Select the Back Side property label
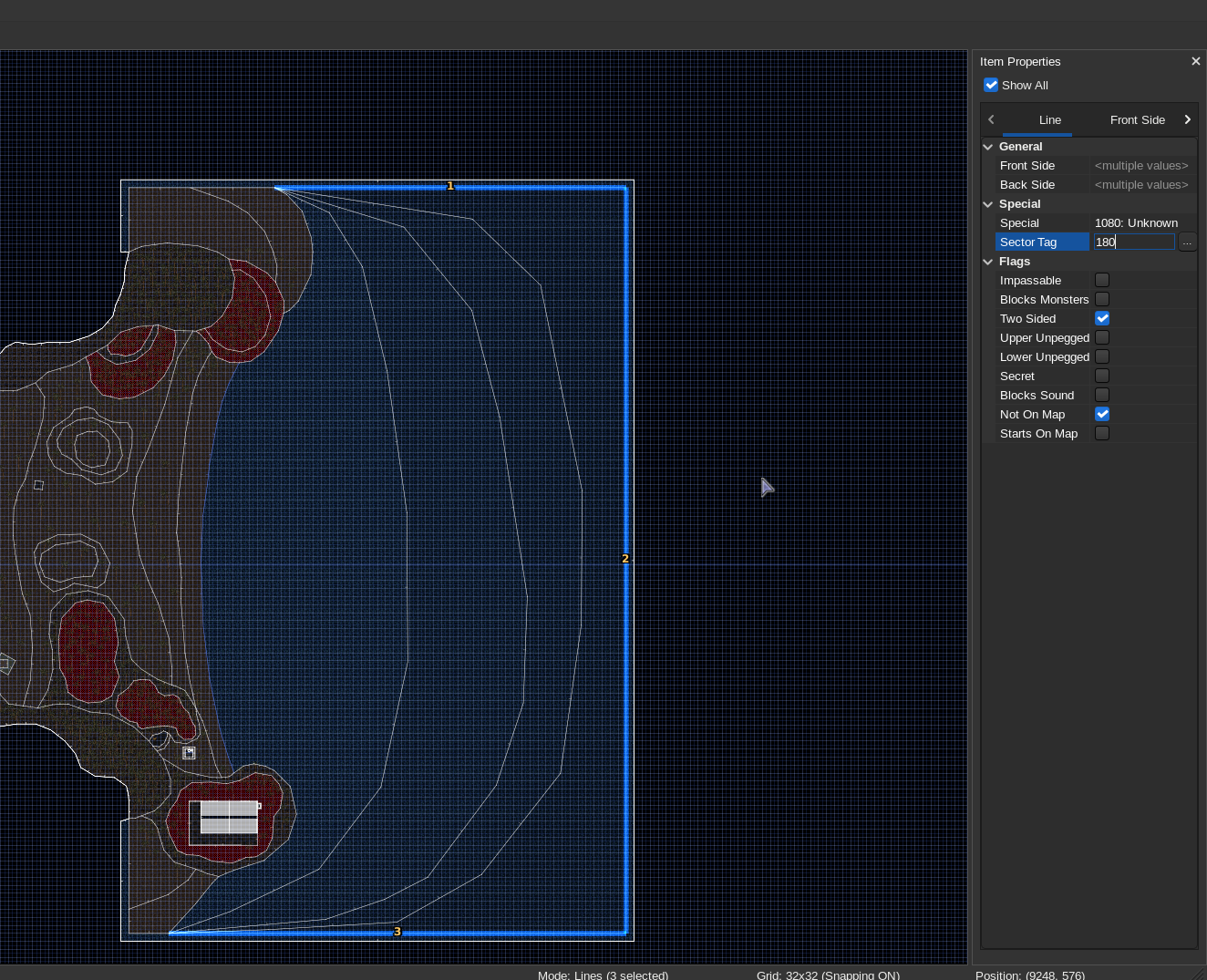1207x980 pixels. [1027, 185]
